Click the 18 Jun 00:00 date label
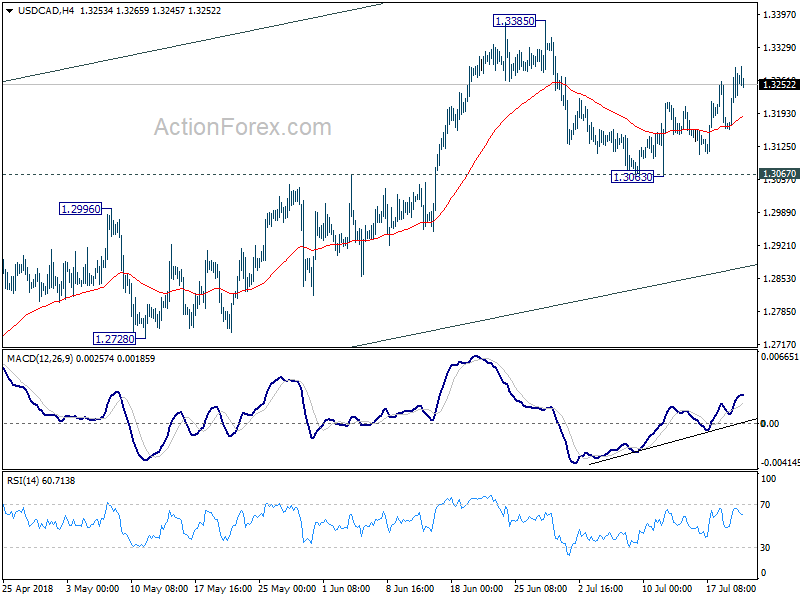800x600 pixels. pos(477,589)
